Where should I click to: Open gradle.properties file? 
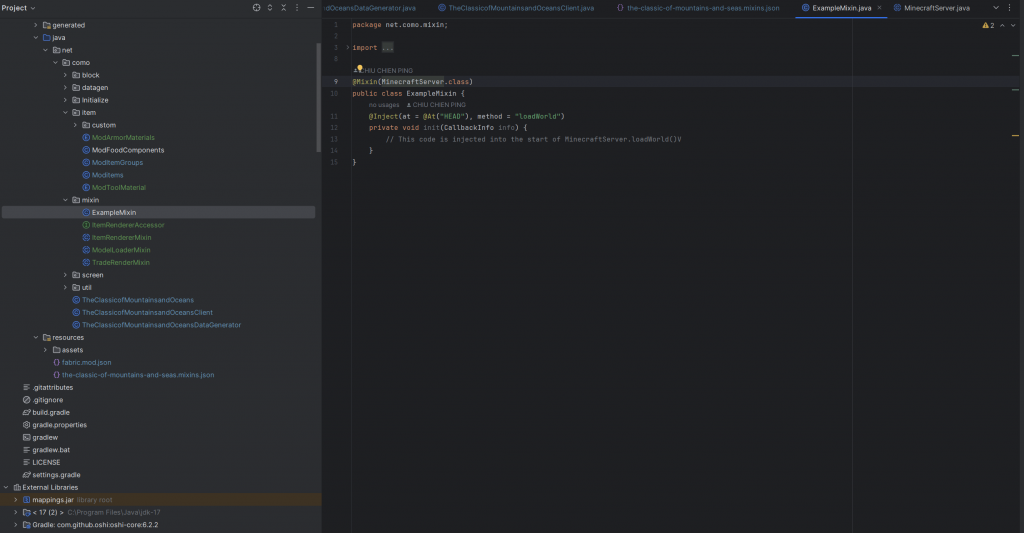(59, 425)
